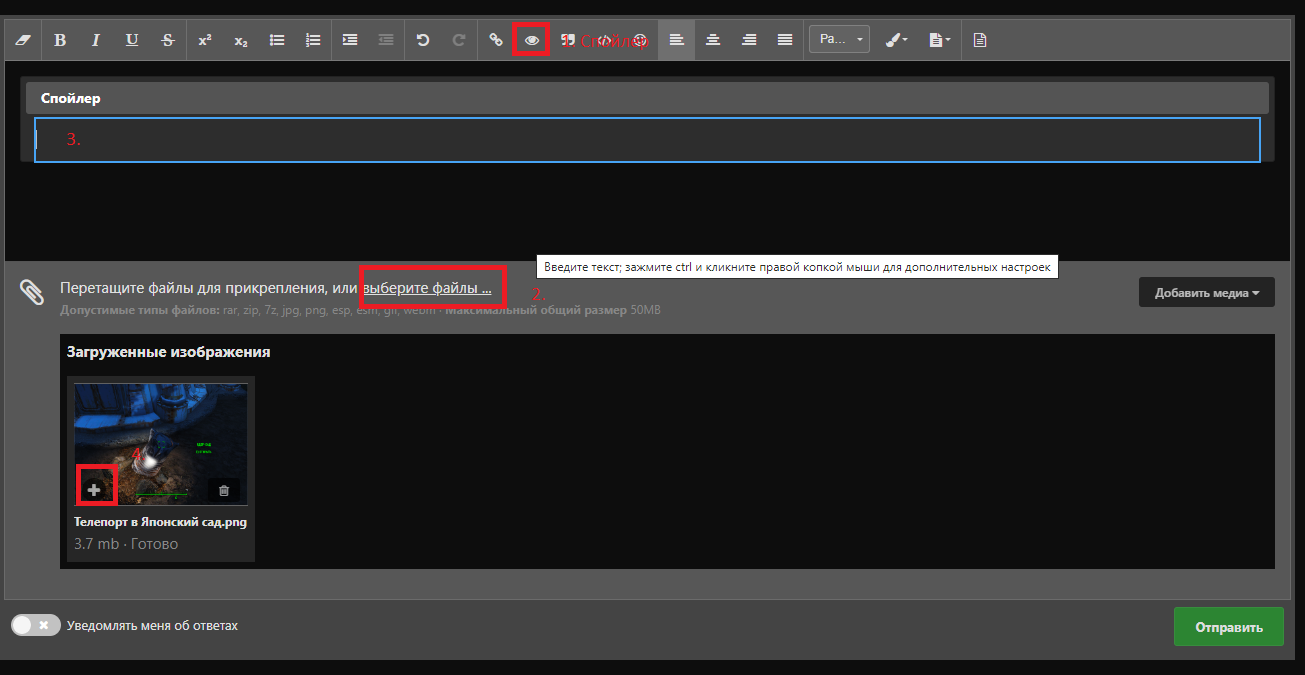Justify the text alignment
This screenshot has width=1305, height=675.
pos(785,40)
